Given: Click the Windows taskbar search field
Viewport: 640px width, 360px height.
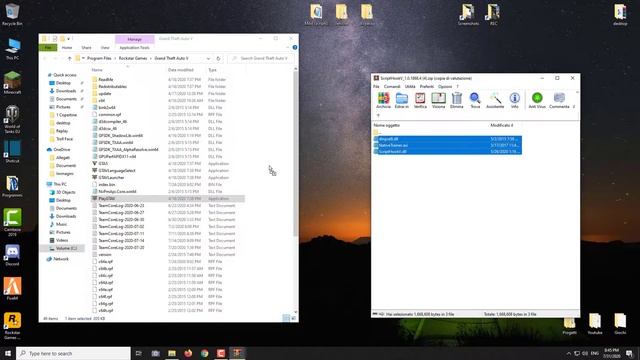Looking at the screenshot, I should (73, 353).
